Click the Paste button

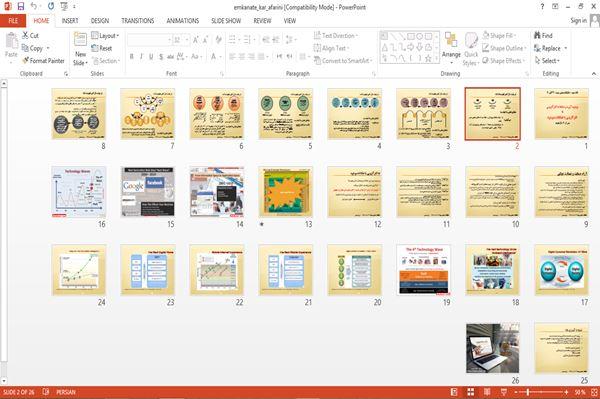coord(11,45)
